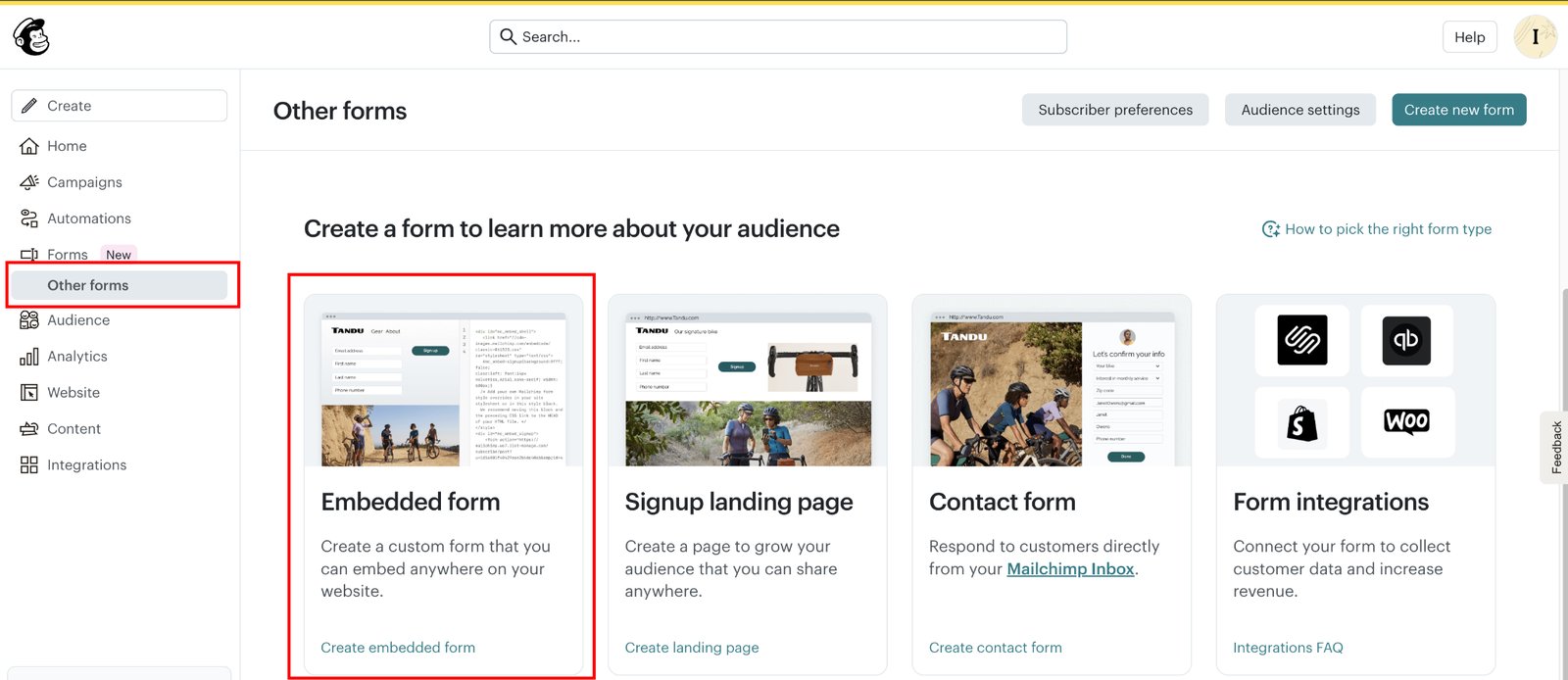The image size is (1568, 680).
Task: Click Create contact form link
Action: (x=996, y=648)
